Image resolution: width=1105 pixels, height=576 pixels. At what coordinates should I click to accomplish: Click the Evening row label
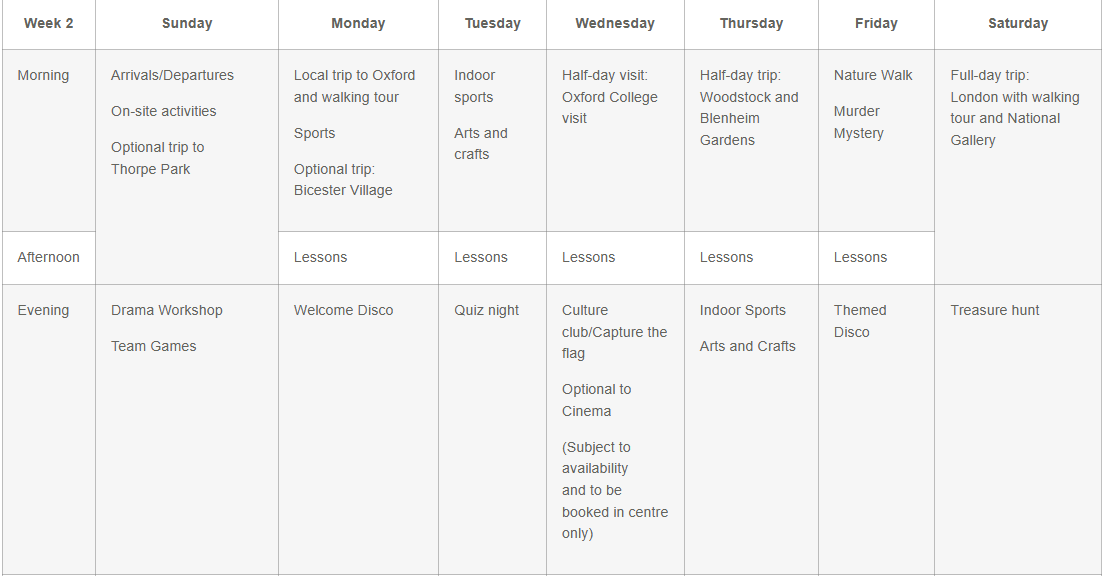pyautogui.click(x=44, y=311)
